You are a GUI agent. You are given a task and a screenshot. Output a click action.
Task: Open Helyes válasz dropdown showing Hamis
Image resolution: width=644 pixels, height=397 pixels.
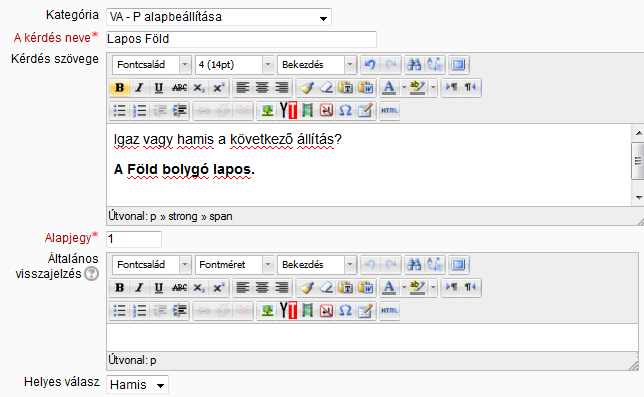pyautogui.click(x=137, y=385)
